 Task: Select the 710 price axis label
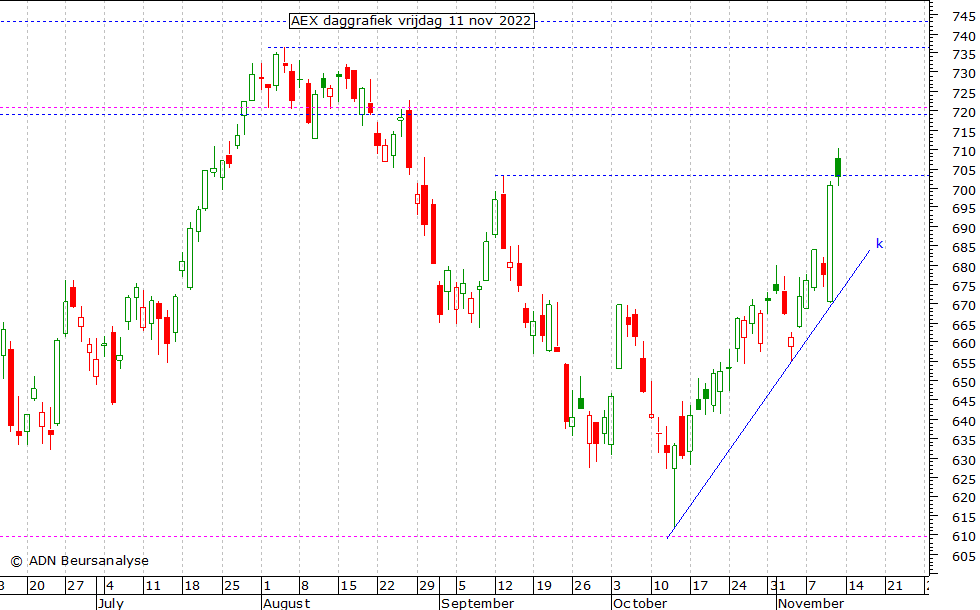(x=963, y=151)
